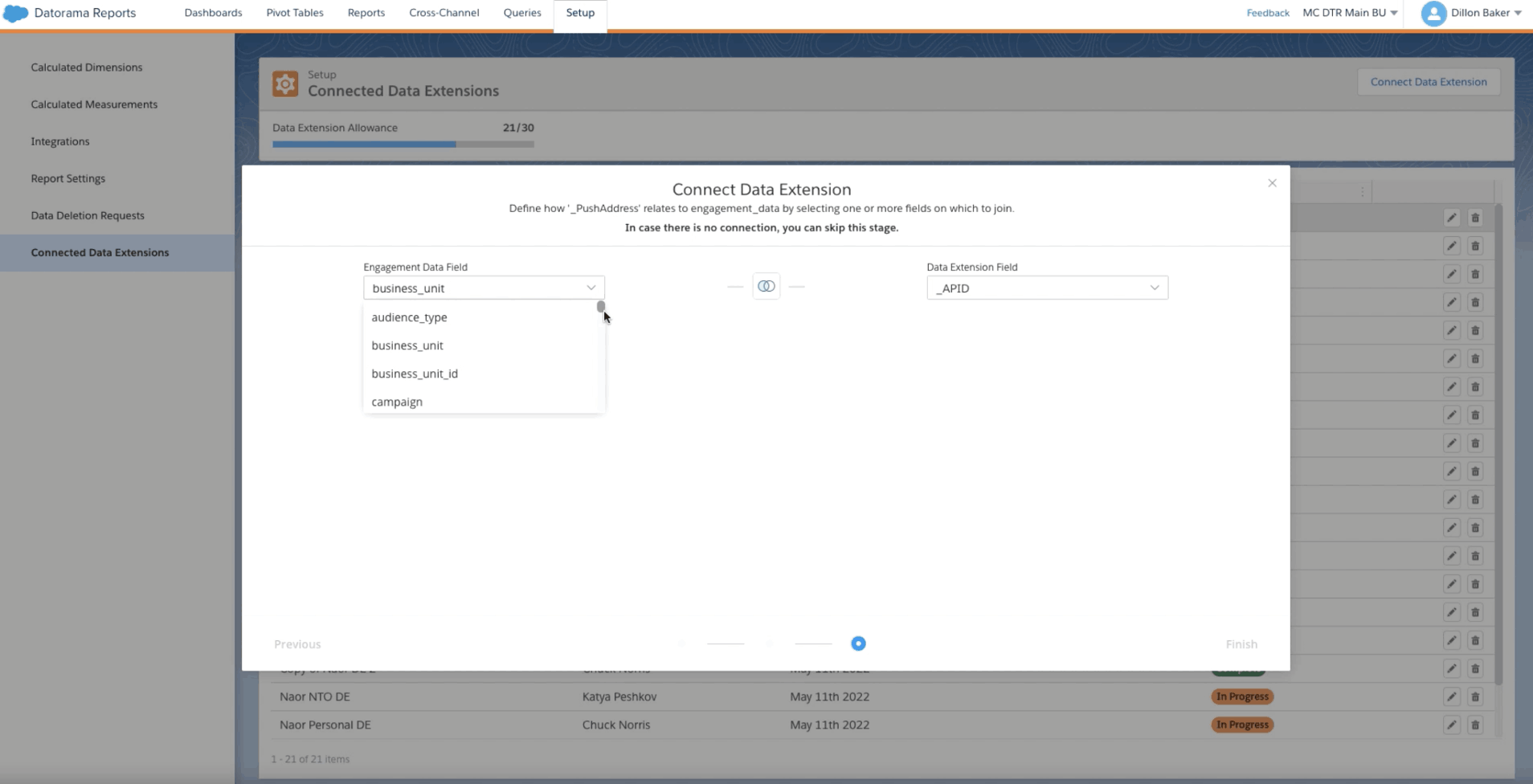
Task: Click the Feedback link
Action: pos(1268,13)
